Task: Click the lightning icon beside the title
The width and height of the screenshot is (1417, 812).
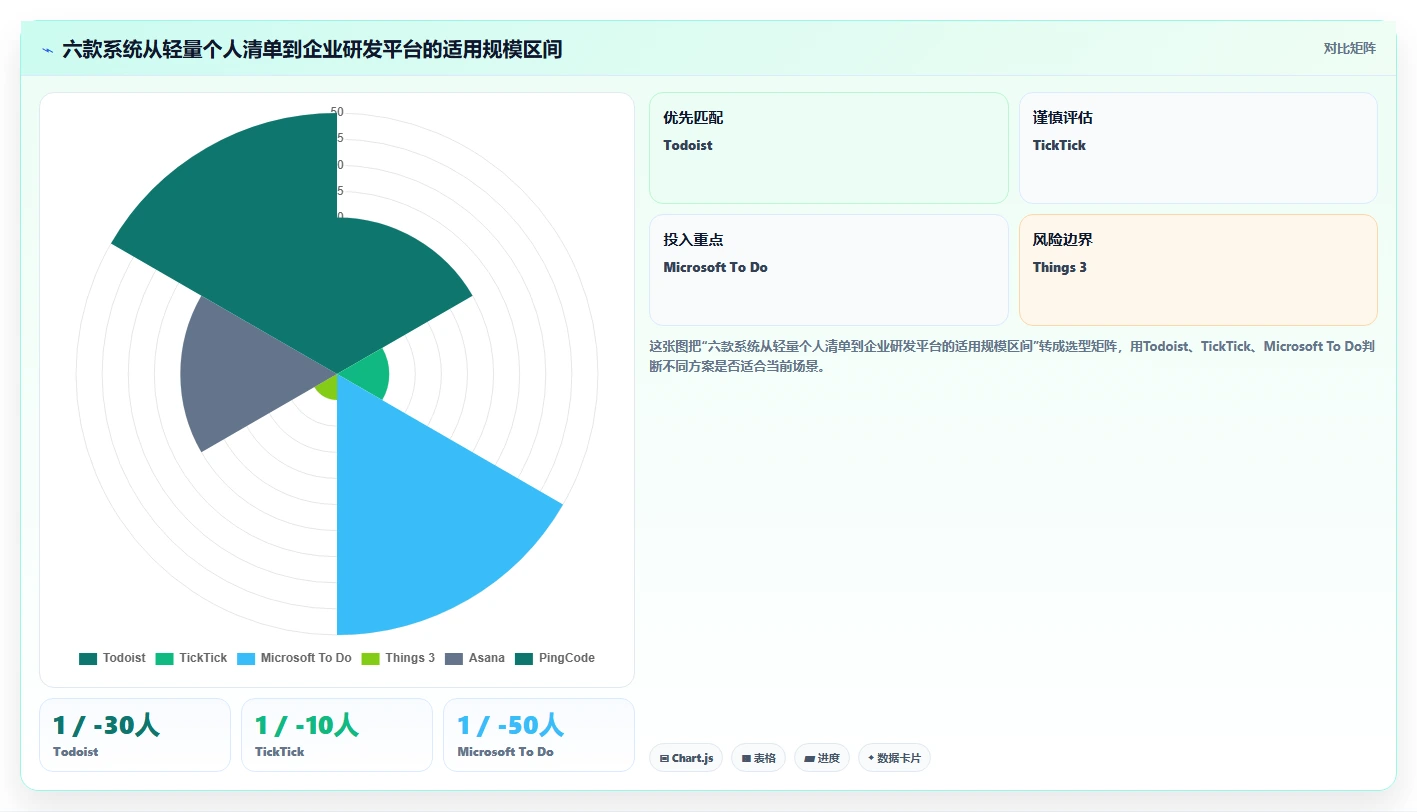Action: click(48, 49)
